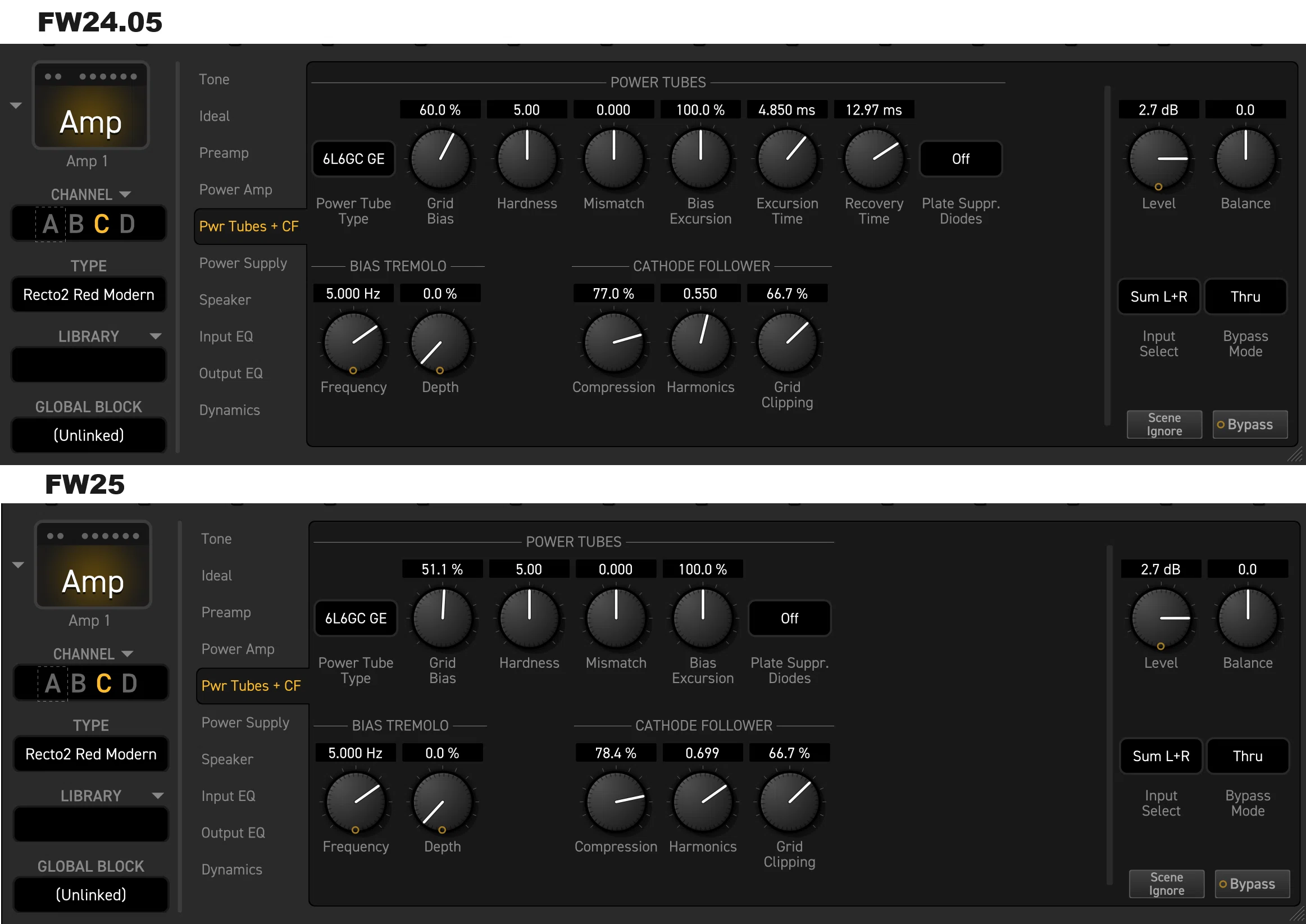Click the (Unlinked) global block field in FW25
Screen dimensions: 1306x924
[x=91, y=894]
